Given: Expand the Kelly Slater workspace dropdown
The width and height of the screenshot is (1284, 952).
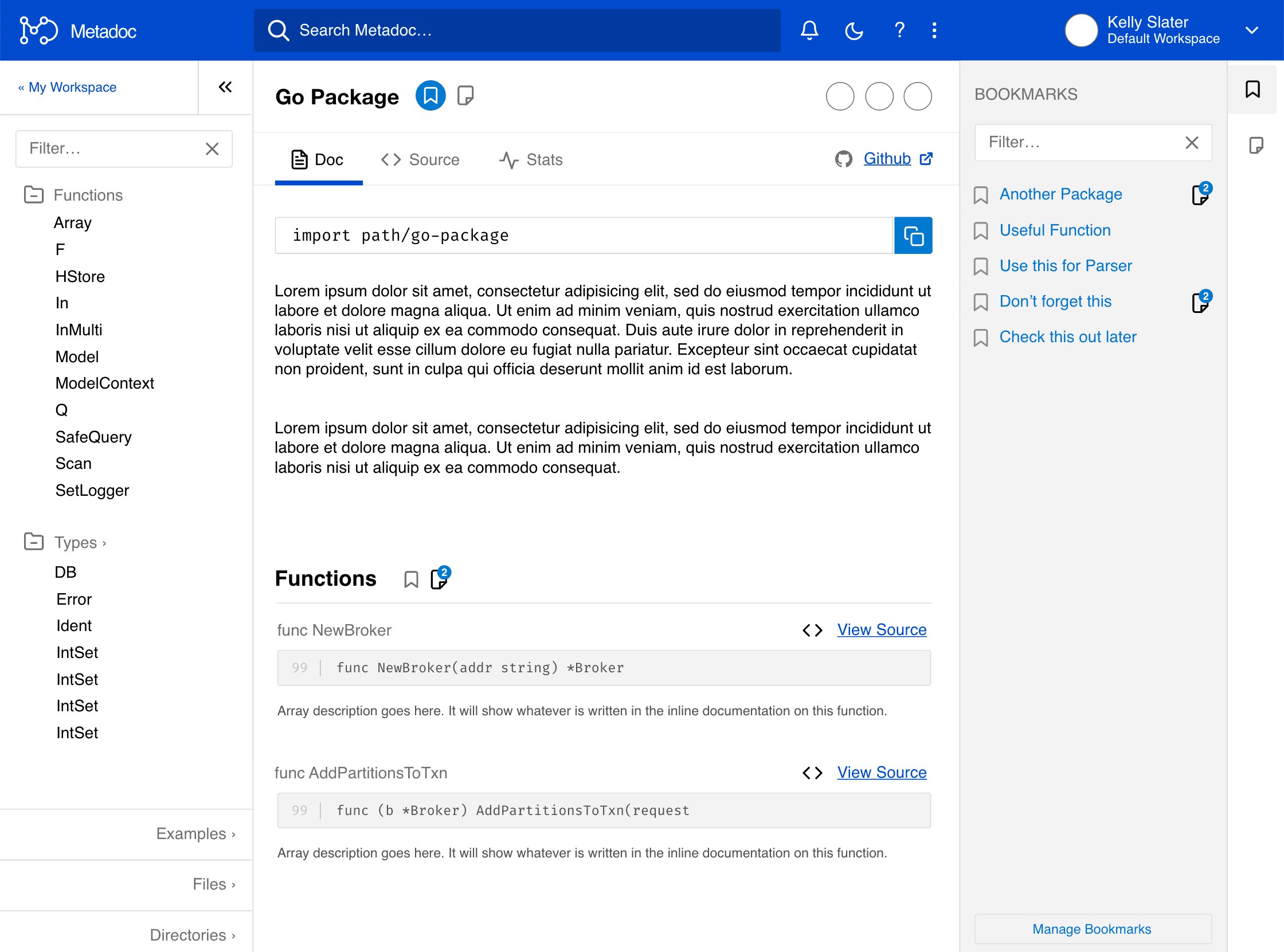Looking at the screenshot, I should [1251, 30].
